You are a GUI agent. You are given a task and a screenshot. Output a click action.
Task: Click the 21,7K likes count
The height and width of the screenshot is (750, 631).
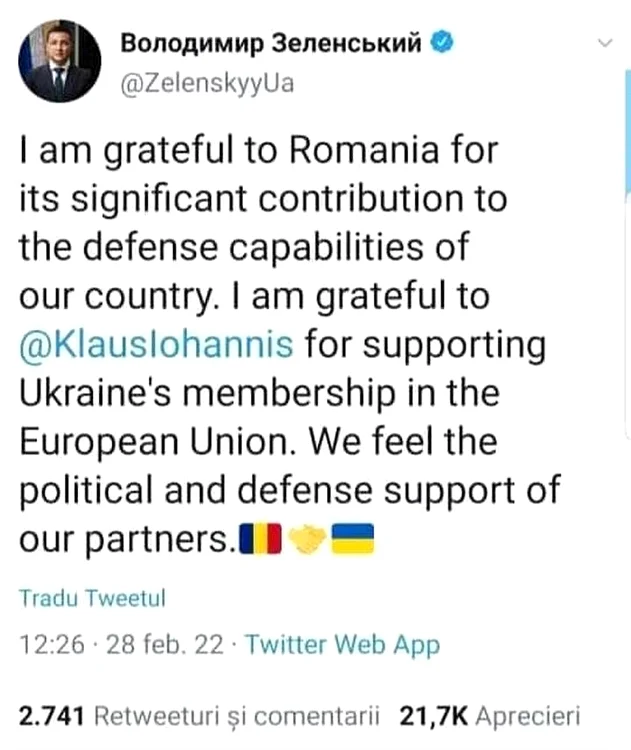tap(433, 716)
